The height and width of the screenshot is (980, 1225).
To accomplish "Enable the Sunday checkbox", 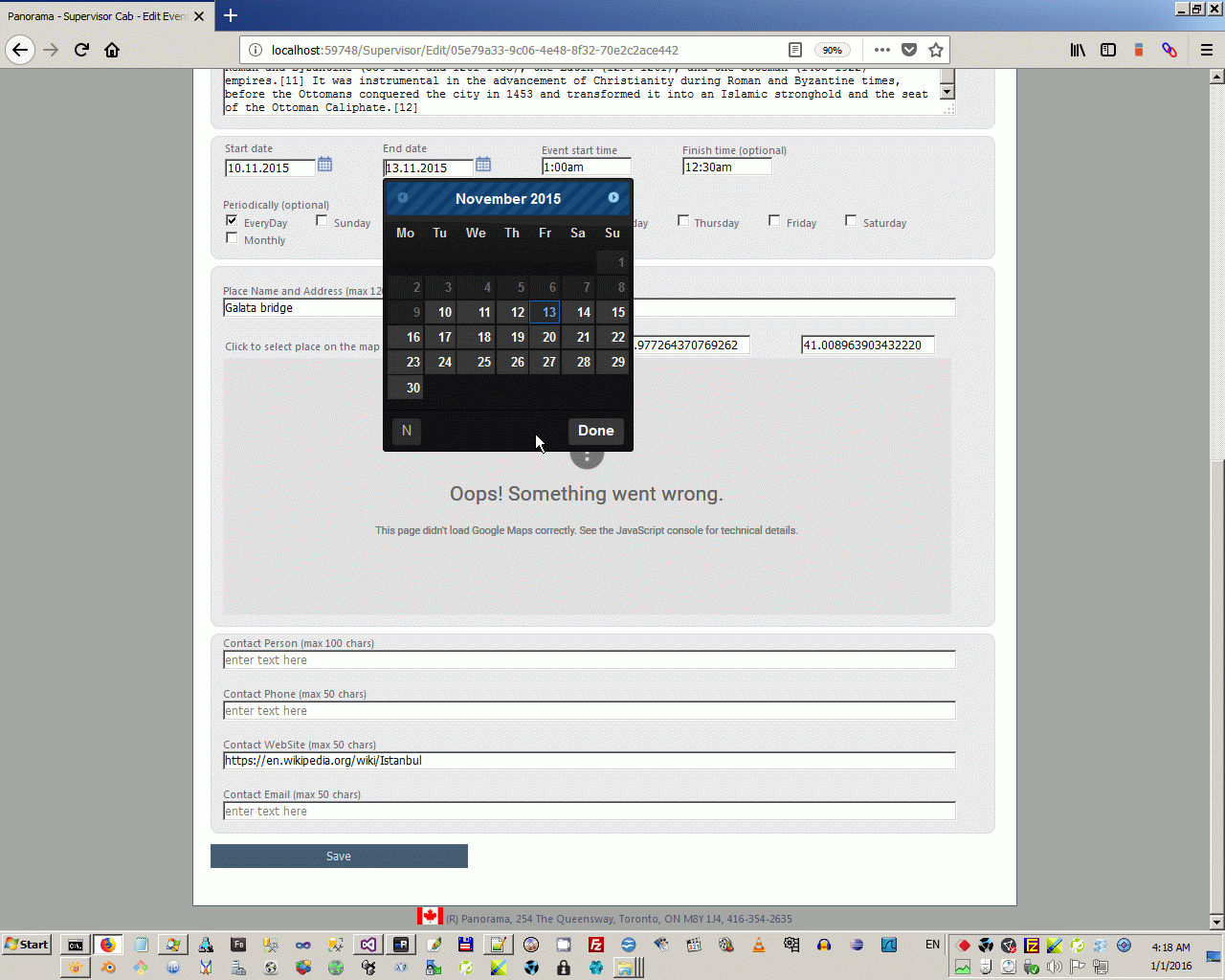I will (x=322, y=220).
